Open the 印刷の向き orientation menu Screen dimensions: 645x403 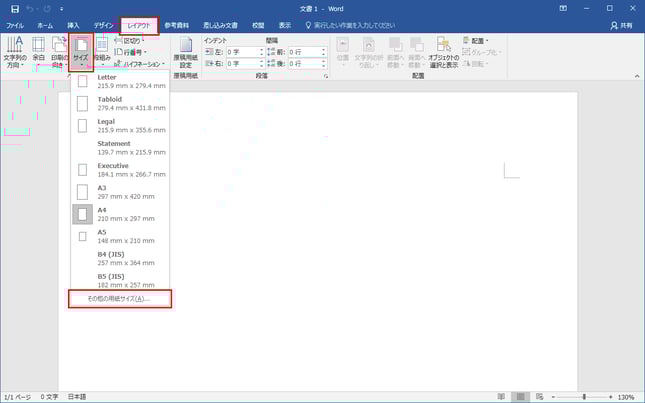59,52
